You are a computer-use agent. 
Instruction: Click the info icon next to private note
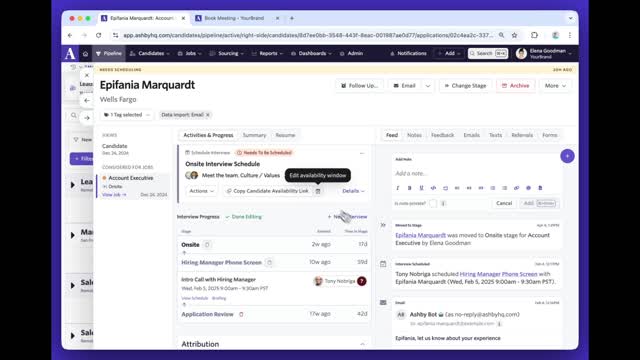coord(443,203)
